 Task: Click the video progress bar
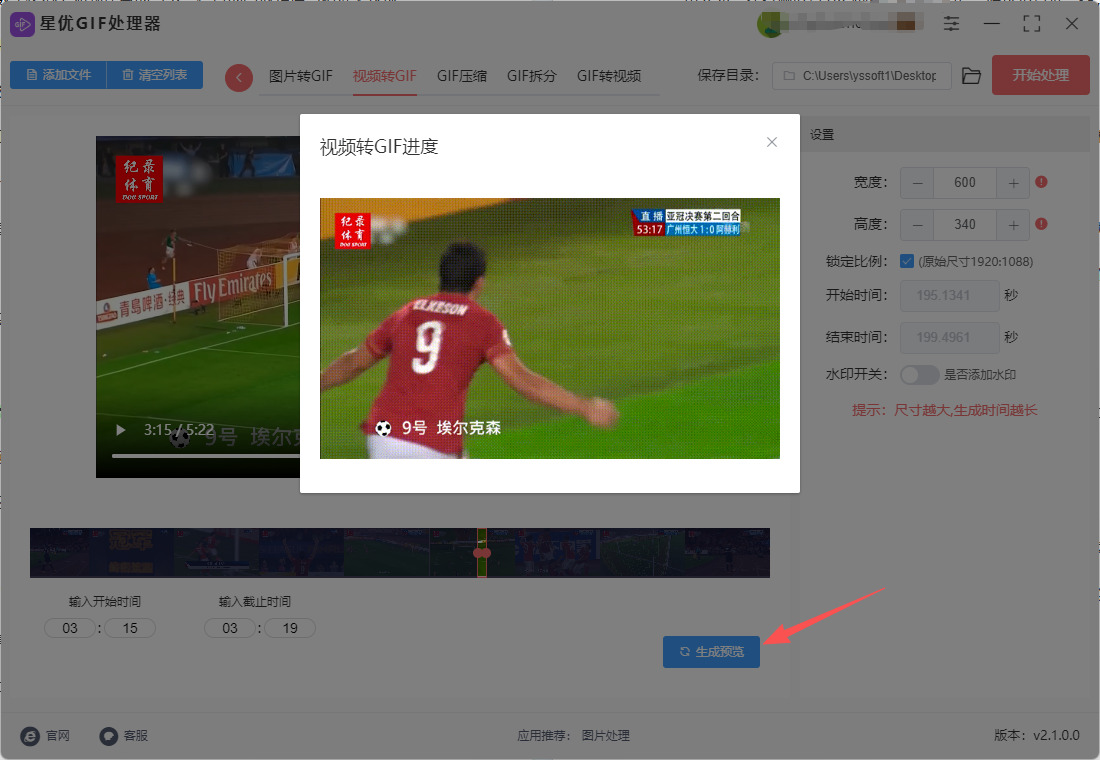click(x=206, y=455)
